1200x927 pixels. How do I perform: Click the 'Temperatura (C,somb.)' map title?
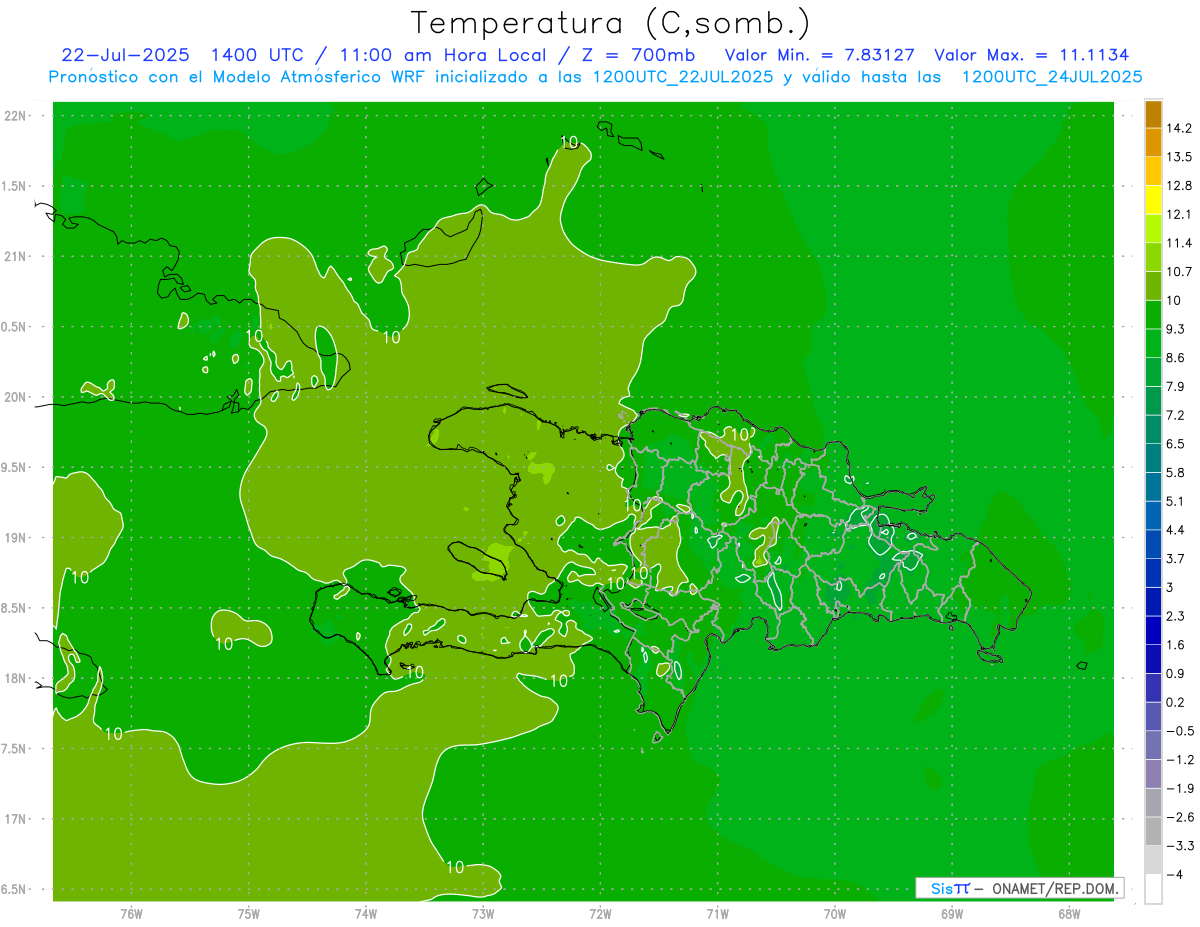click(611, 22)
